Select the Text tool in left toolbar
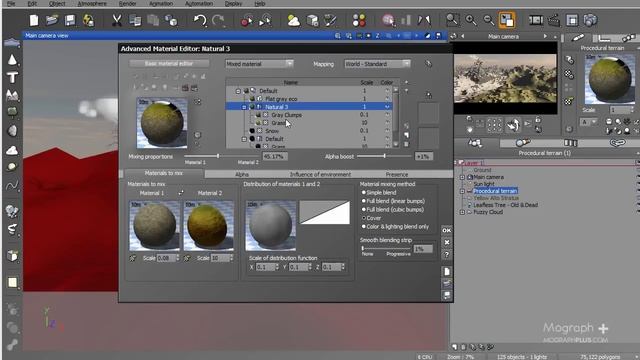Image resolution: width=640 pixels, height=360 pixels. [12, 77]
